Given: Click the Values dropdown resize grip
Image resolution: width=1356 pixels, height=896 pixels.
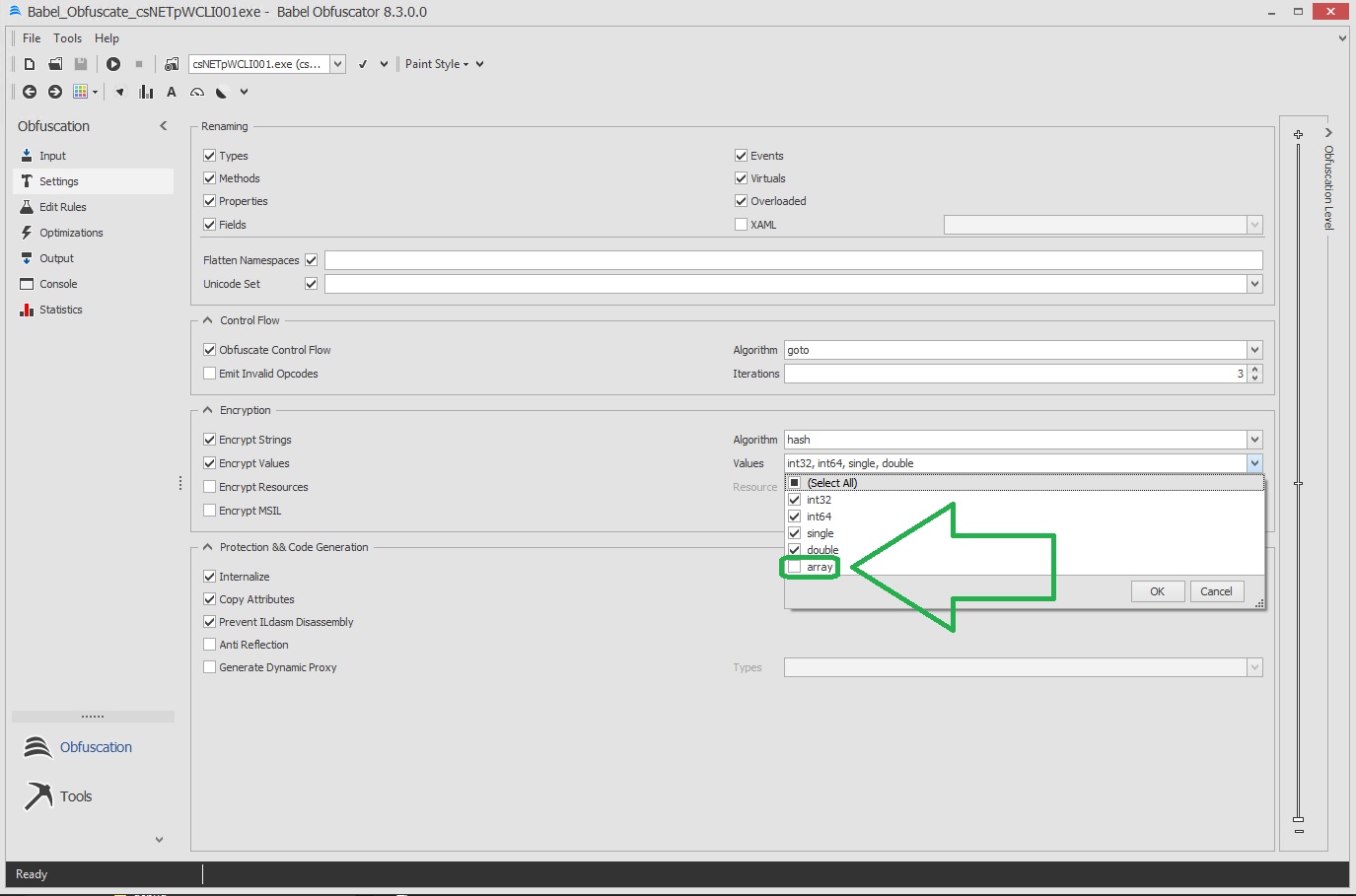Looking at the screenshot, I should (x=1258, y=603).
